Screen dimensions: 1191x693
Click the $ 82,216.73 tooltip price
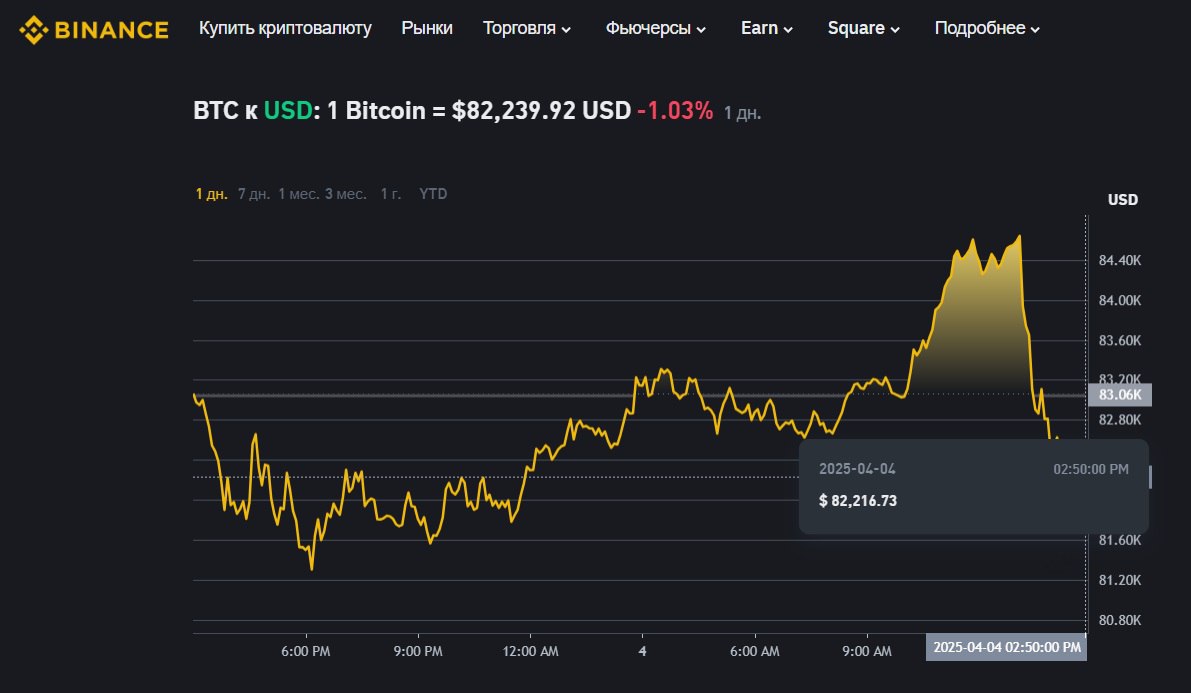click(x=858, y=500)
